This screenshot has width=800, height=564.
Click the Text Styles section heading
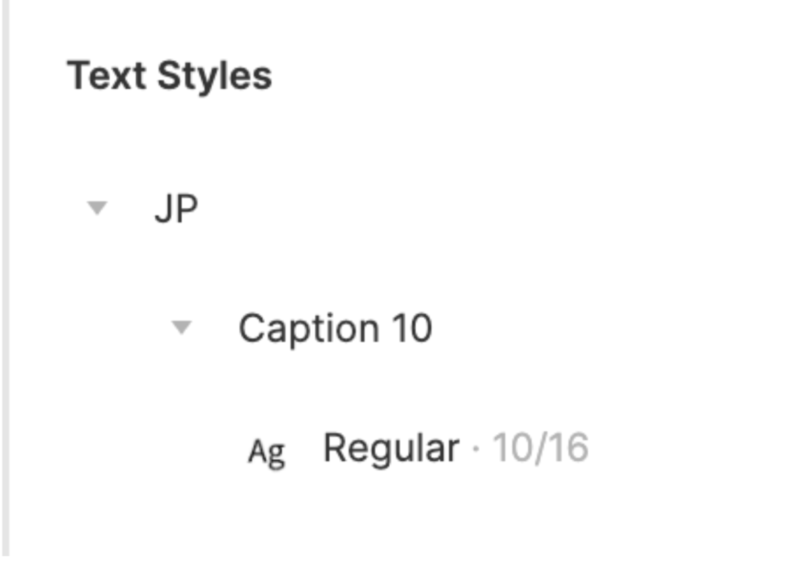(x=169, y=76)
